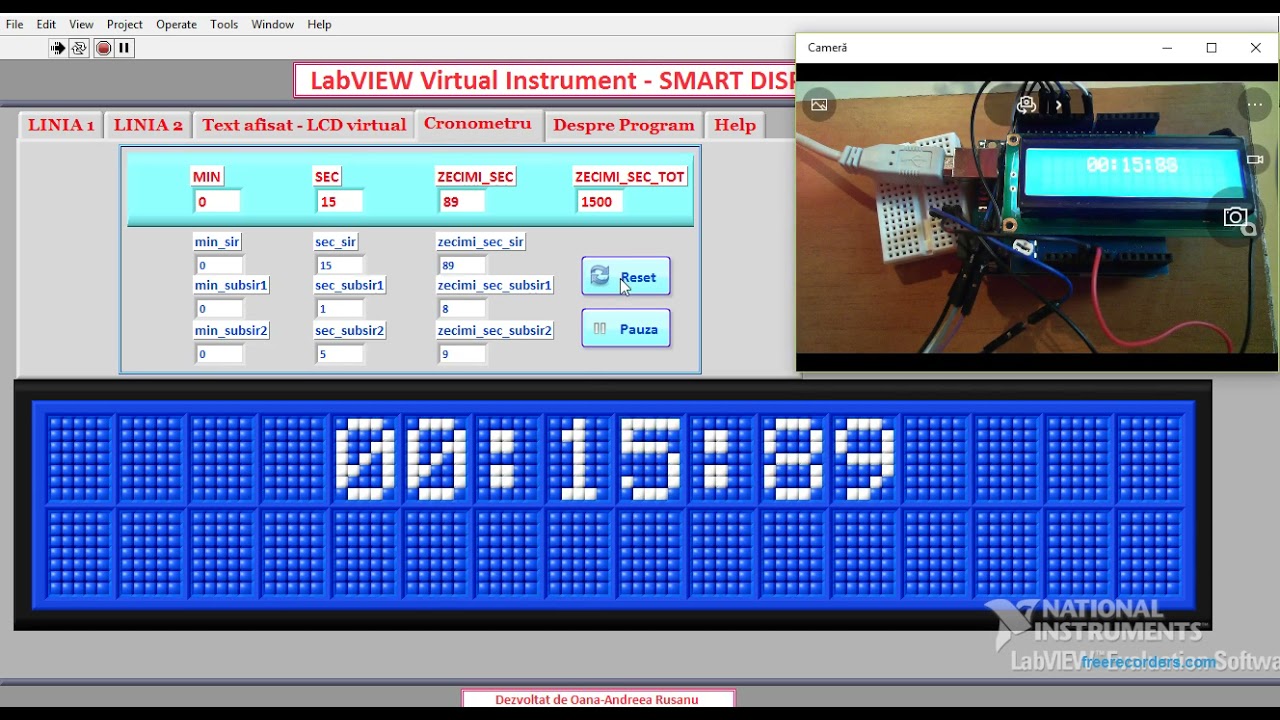Switch camera using the rotate camera icon
This screenshot has height=720, width=1280.
(x=1026, y=105)
